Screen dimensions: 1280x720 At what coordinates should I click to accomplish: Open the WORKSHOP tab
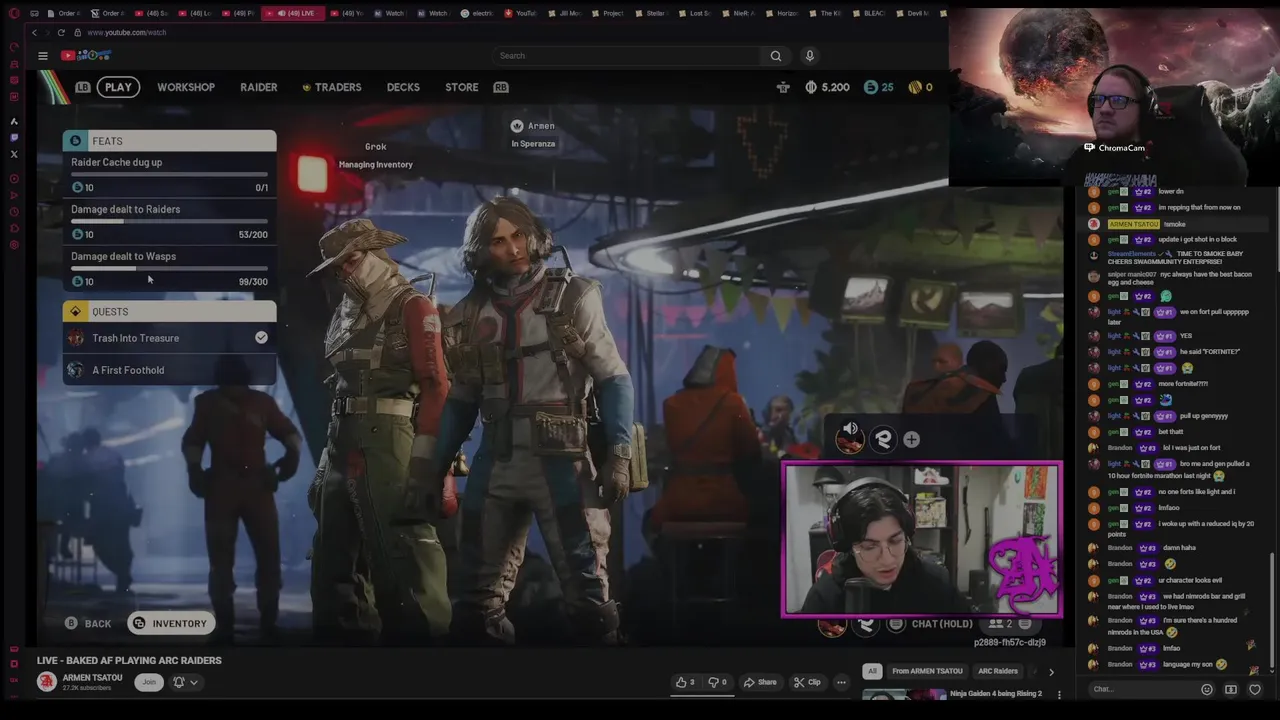pyautogui.click(x=186, y=87)
